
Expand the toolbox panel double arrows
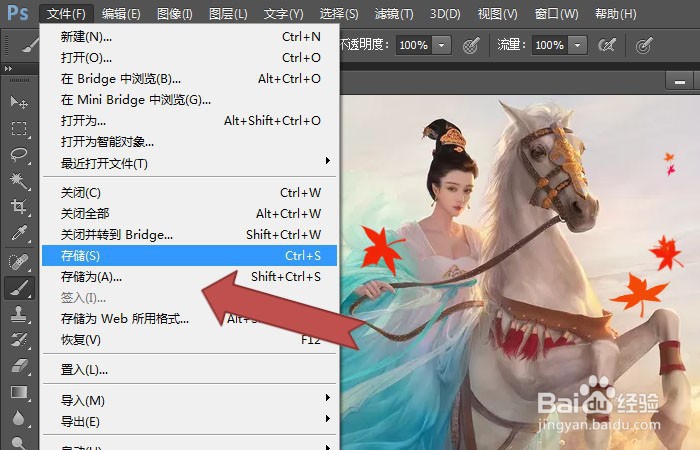click(x=8, y=68)
